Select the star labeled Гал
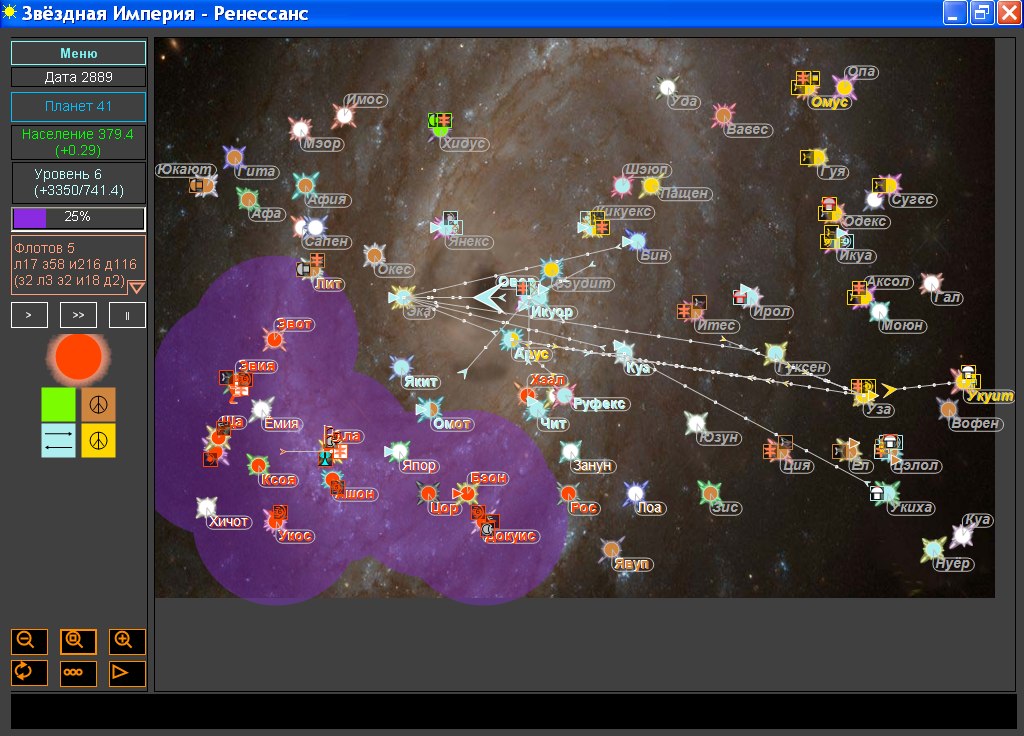Image resolution: width=1024 pixels, height=736 pixels. [x=932, y=283]
